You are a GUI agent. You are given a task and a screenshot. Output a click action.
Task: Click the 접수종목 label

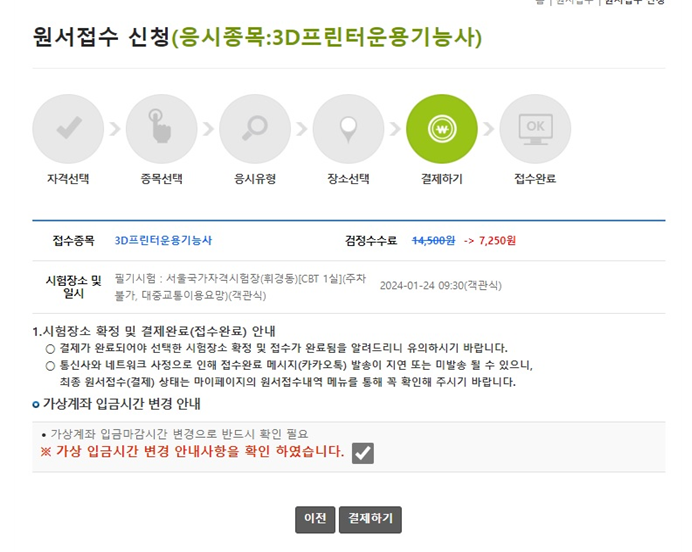point(73,240)
